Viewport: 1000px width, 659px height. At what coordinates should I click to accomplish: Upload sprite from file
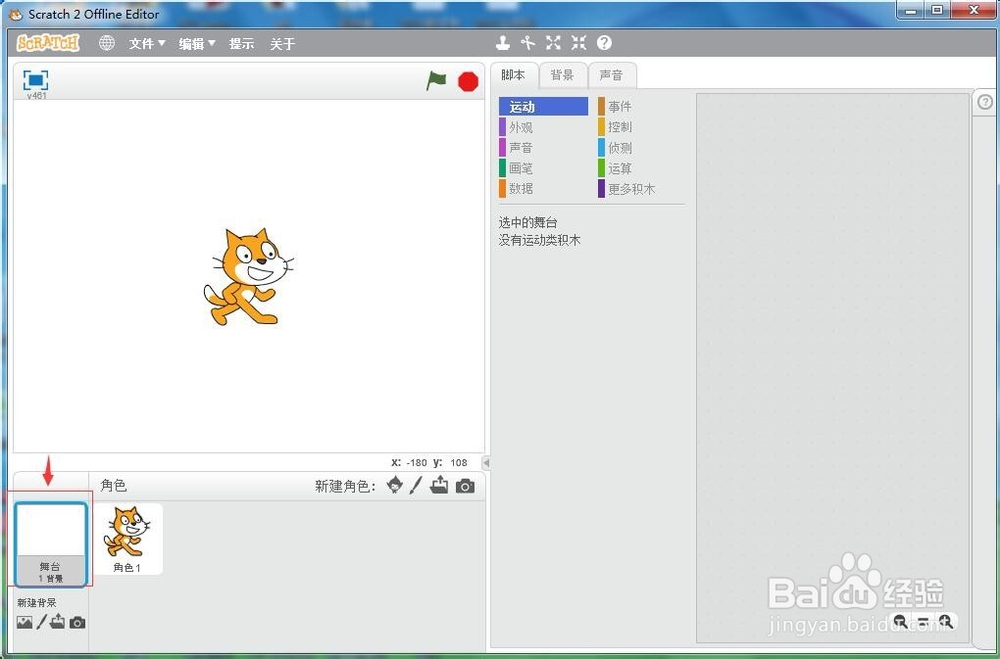coord(439,485)
